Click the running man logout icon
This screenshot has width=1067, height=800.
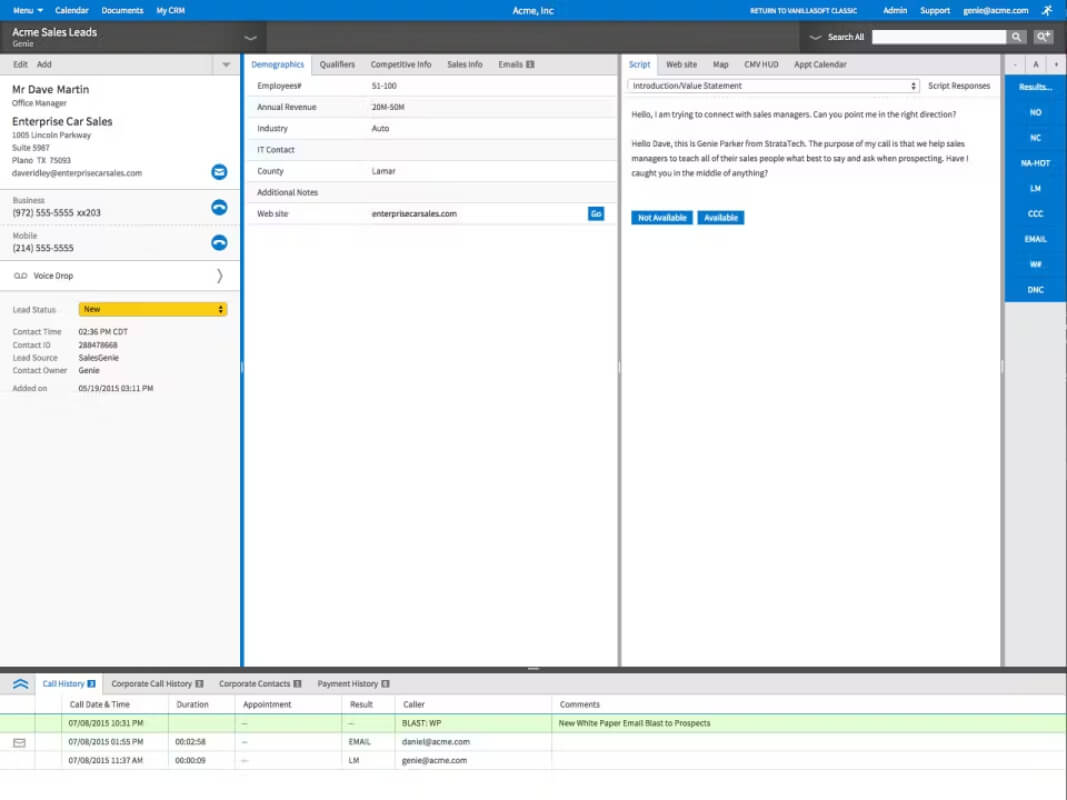pyautogui.click(x=1047, y=10)
